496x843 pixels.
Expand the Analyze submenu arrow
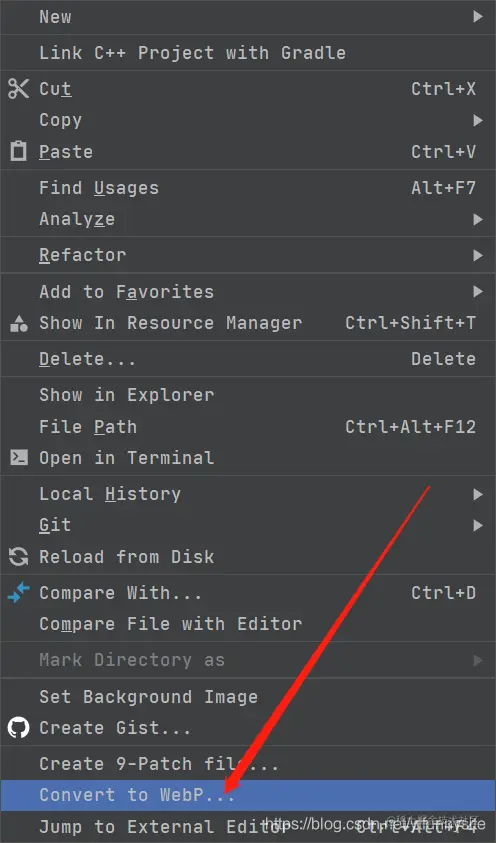(478, 219)
